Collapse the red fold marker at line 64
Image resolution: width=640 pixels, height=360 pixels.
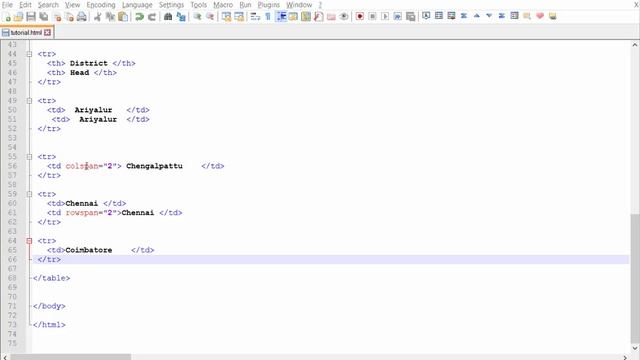[x=29, y=241]
